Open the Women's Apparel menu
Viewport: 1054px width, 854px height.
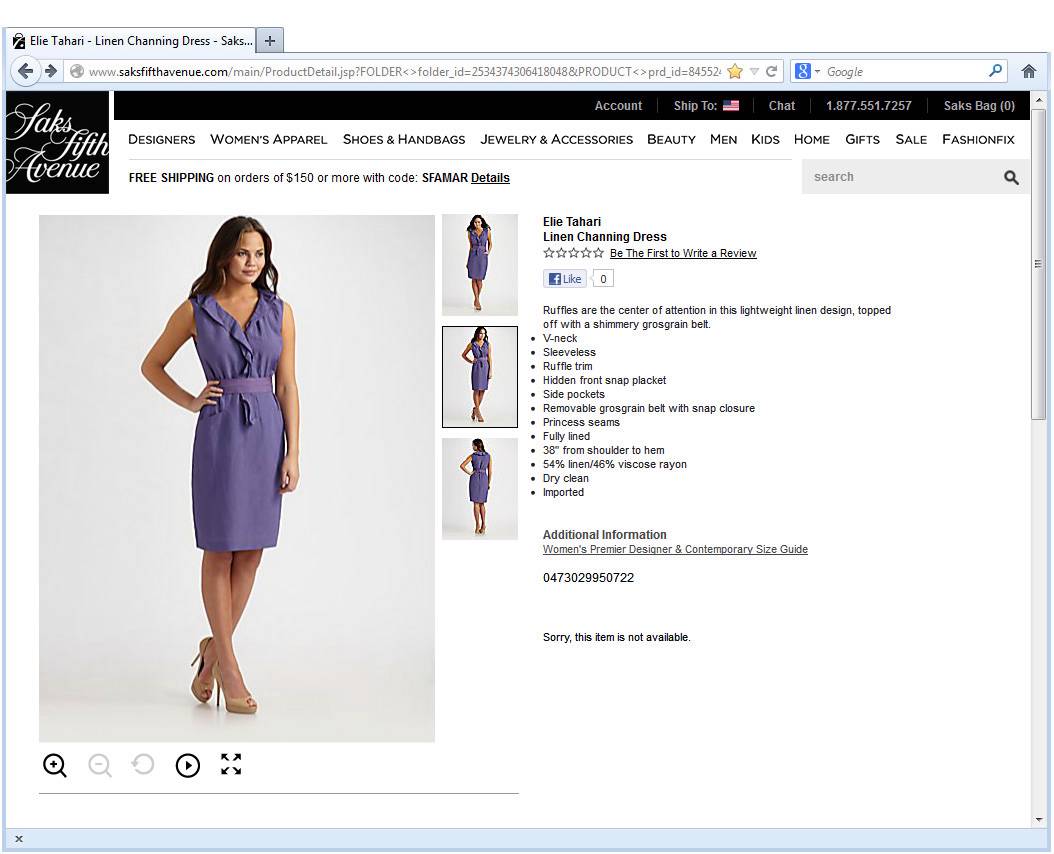coord(268,139)
